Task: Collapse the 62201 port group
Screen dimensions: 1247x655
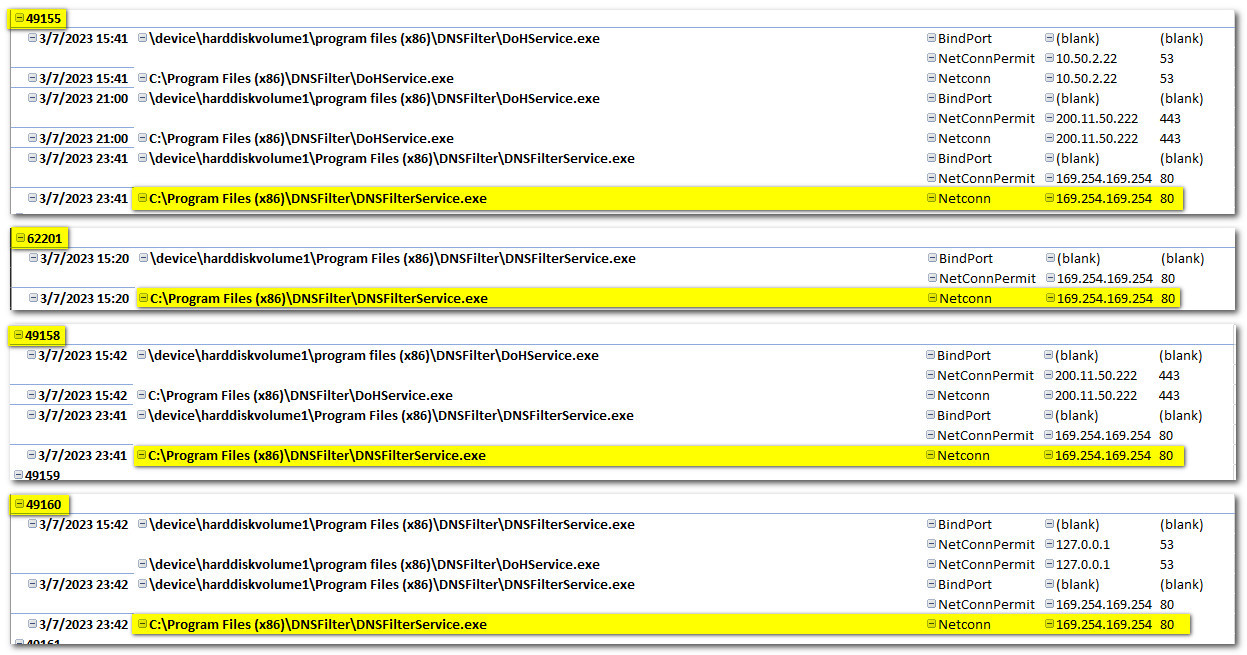Action: coord(20,238)
